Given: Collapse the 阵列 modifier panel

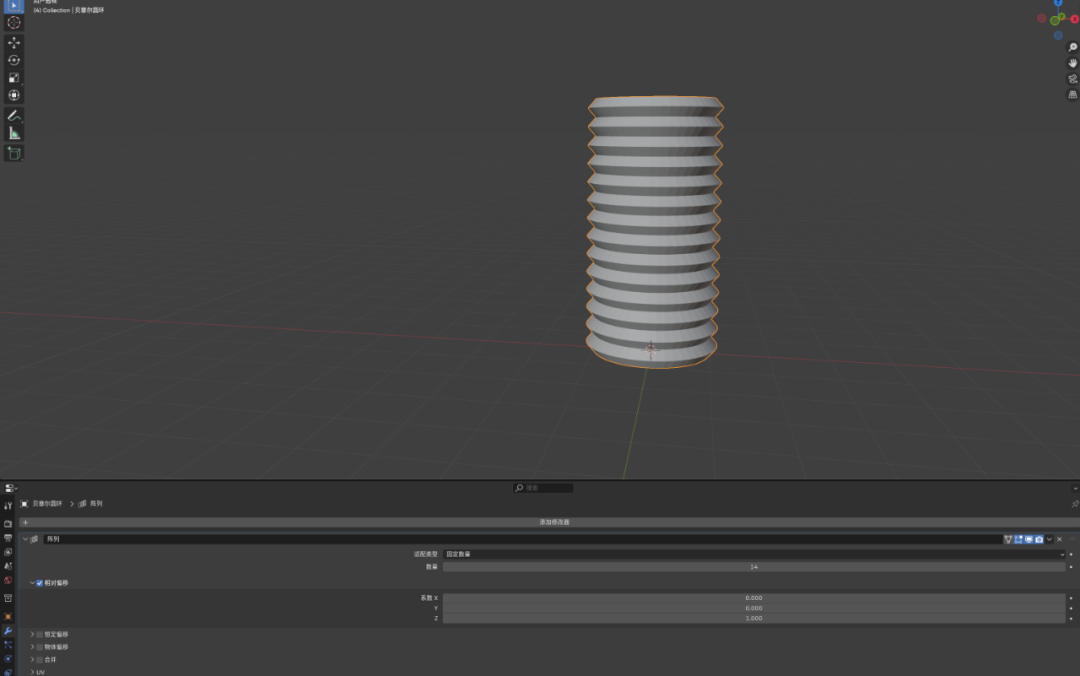Looking at the screenshot, I should click(25, 539).
